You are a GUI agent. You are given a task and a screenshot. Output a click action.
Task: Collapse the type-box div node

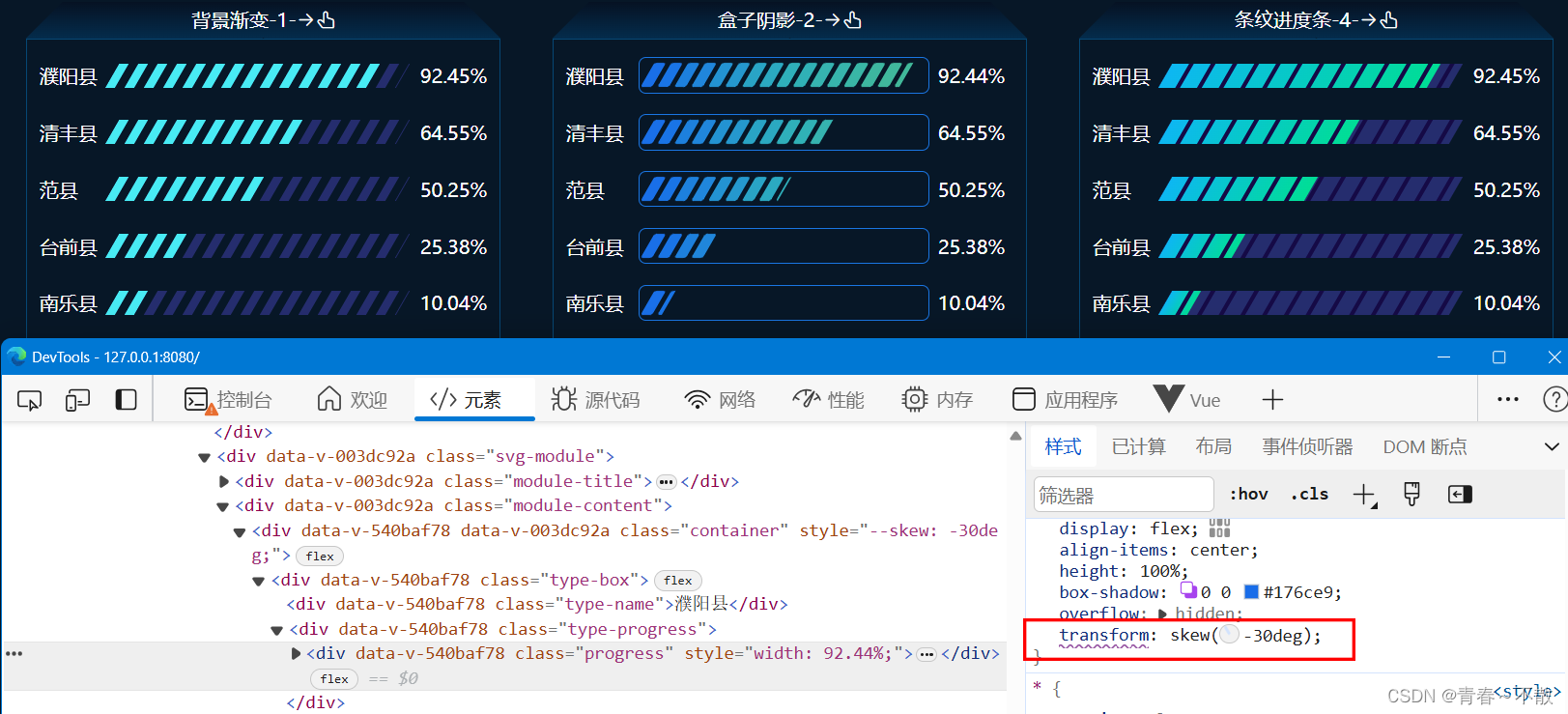[258, 581]
